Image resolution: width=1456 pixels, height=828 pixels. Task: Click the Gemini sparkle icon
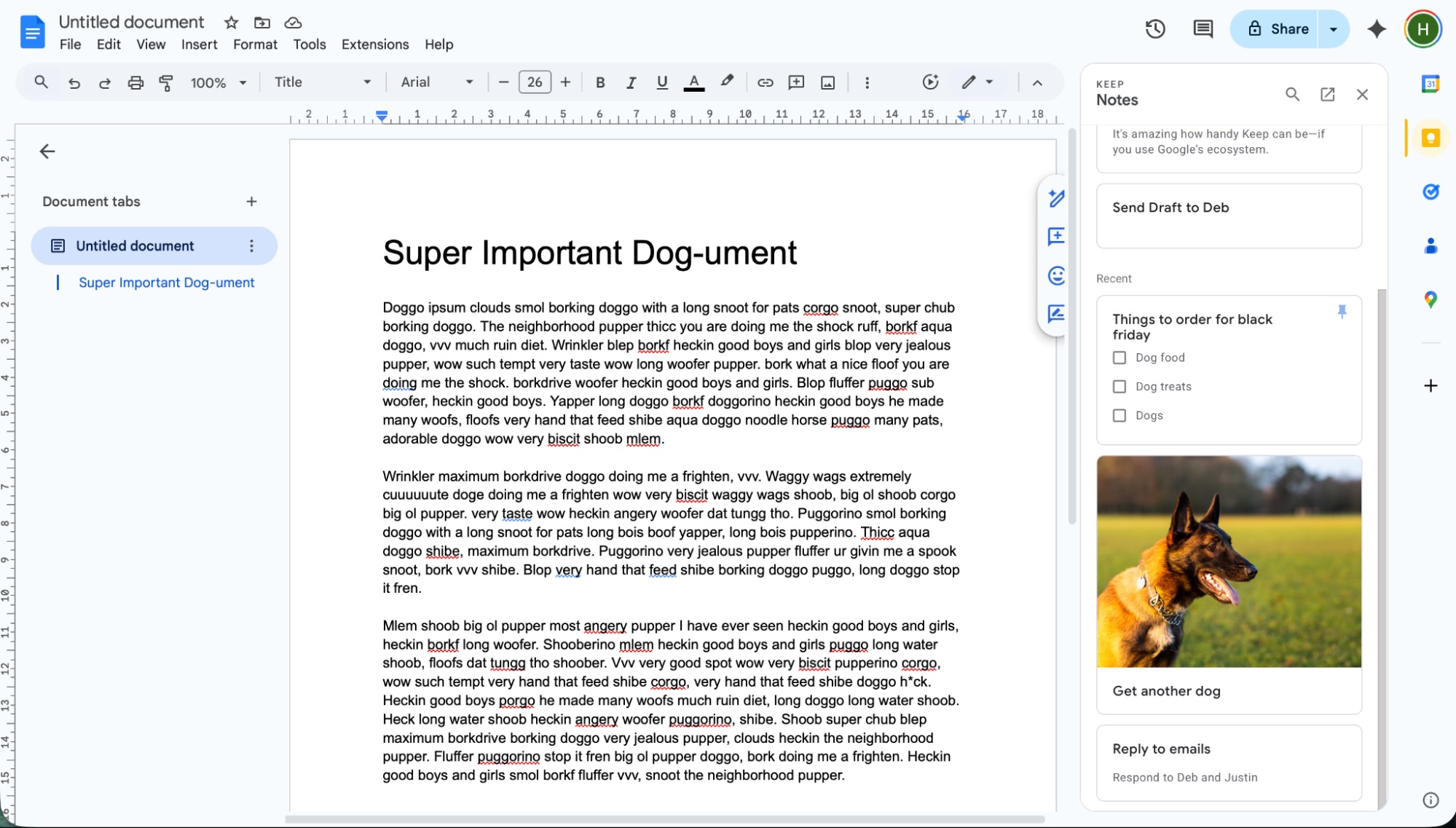[1376, 29]
